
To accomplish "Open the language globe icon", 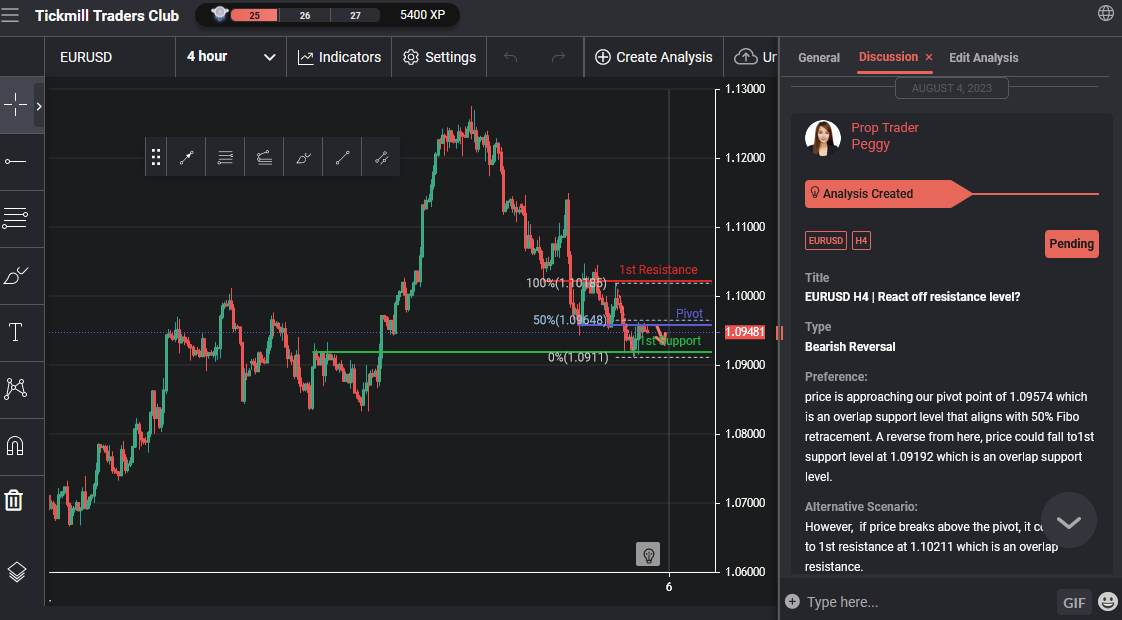I will 1106,14.
